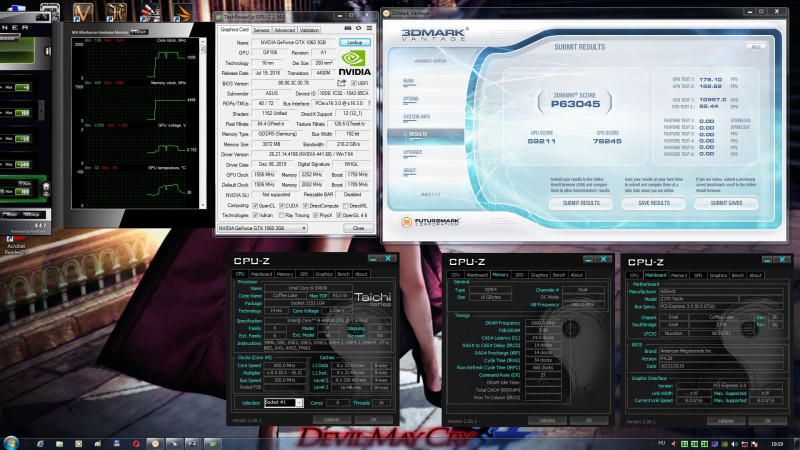The image size is (800, 450).
Task: Click OK in the middle CPU-Z window
Action: pyautogui.click(x=589, y=420)
